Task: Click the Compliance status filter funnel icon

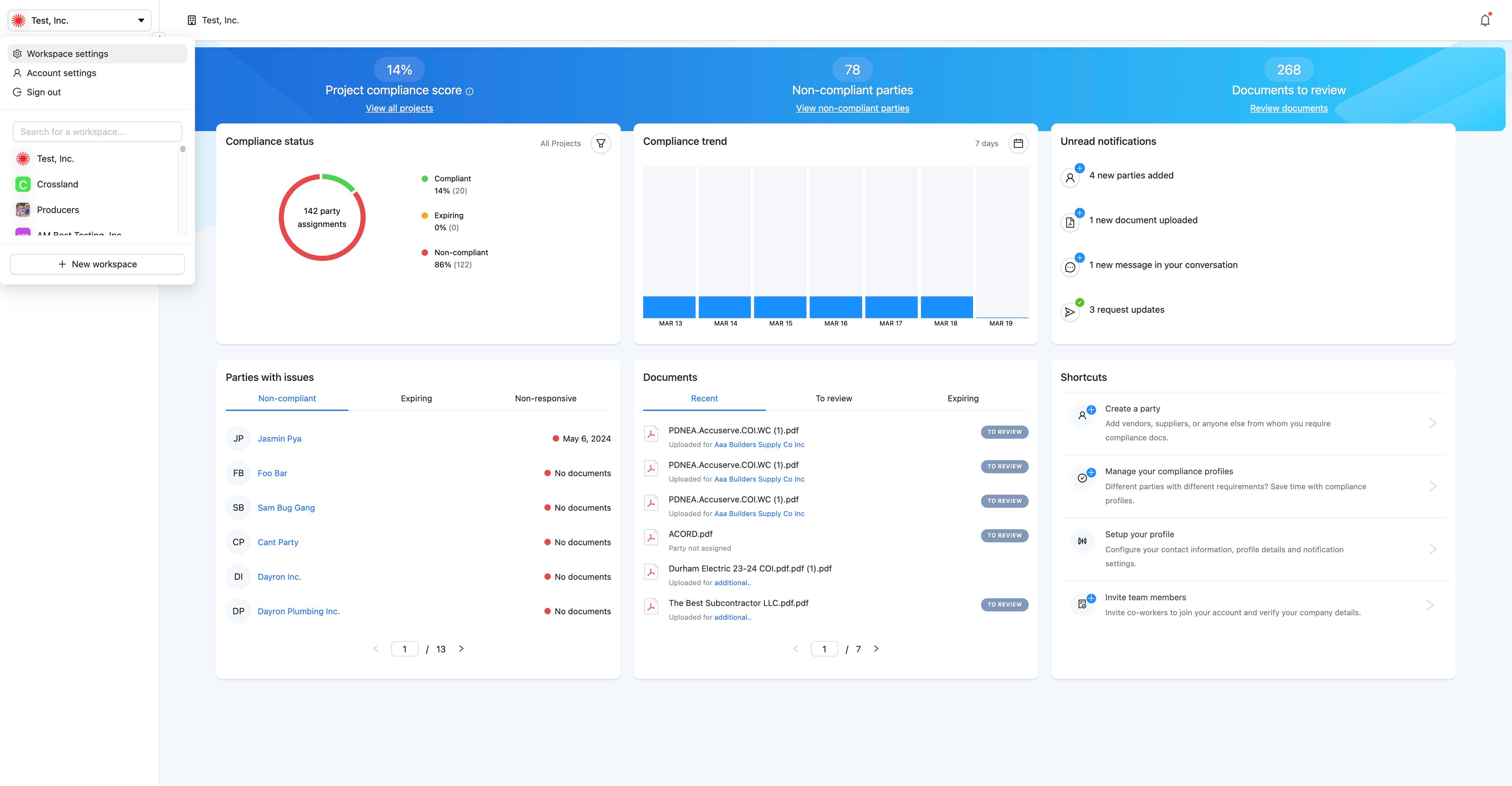Action: tap(600, 143)
